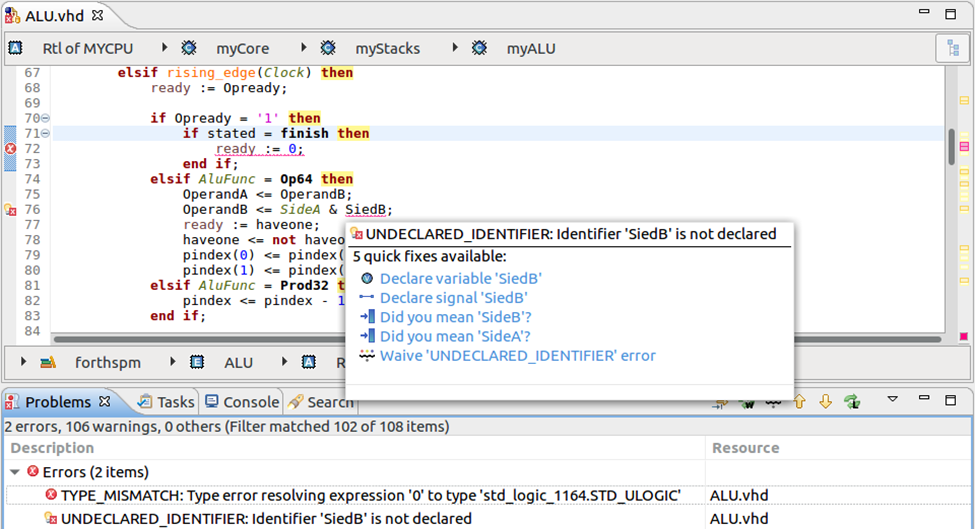Click the myALU instance gear icon
Screen dimensions: 975x529
point(479,48)
